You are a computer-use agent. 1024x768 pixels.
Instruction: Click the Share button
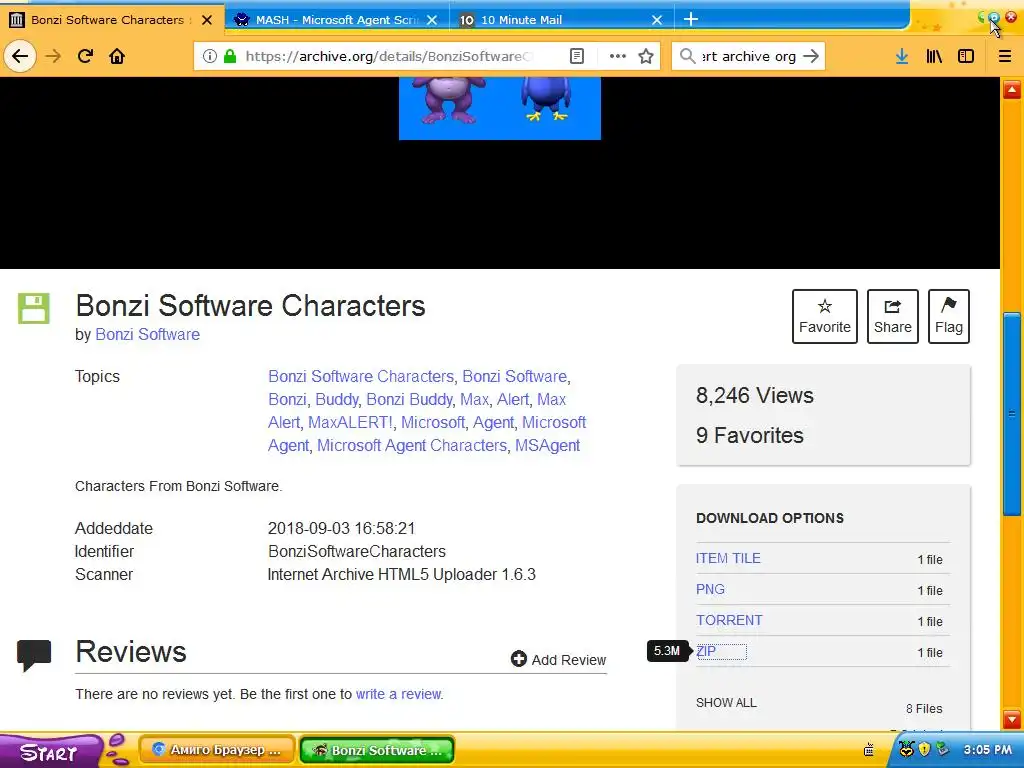[x=892, y=316]
